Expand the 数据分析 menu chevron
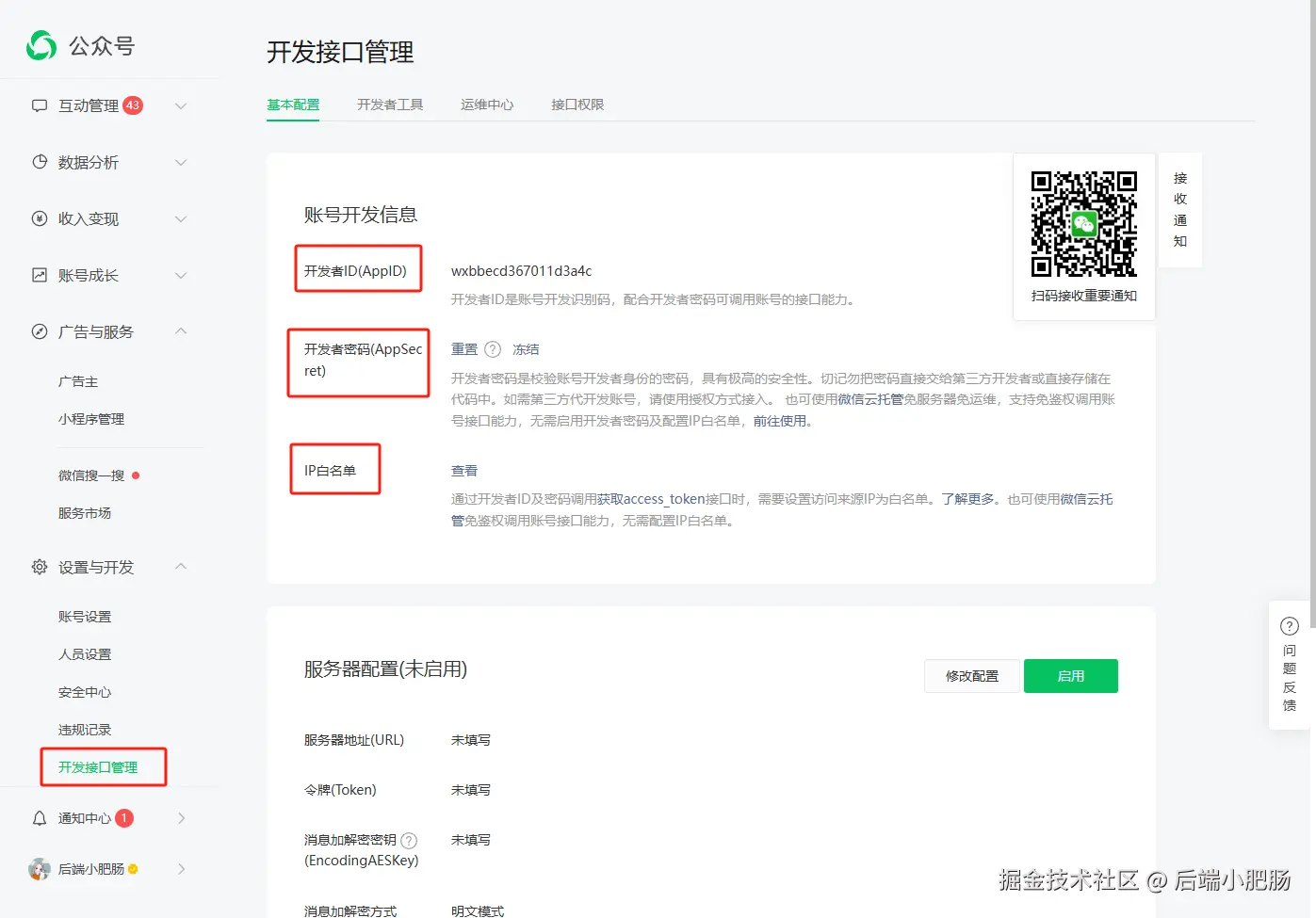The width and height of the screenshot is (1316, 918). (x=181, y=162)
